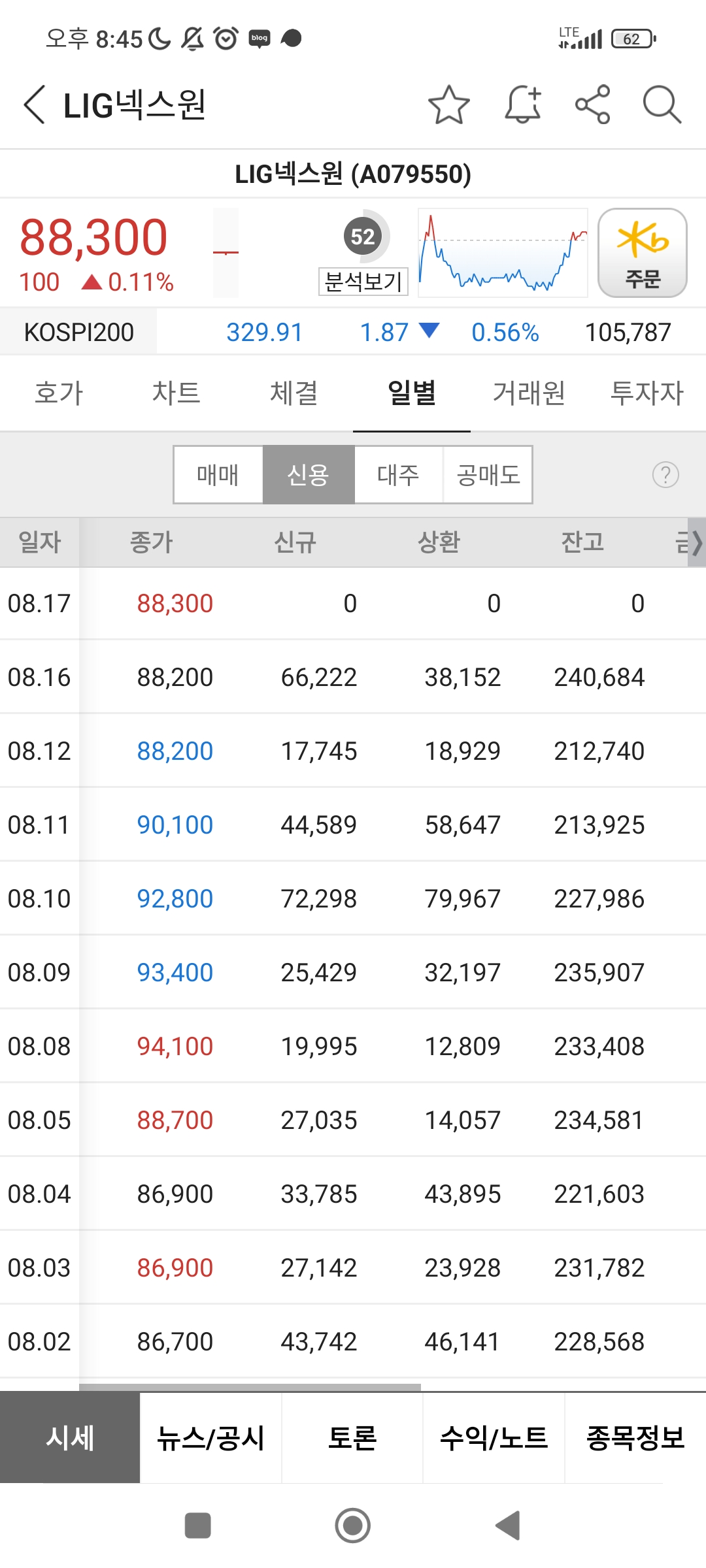Switch to the 거래원 tab
This screenshot has height=1568, width=706.
click(529, 393)
